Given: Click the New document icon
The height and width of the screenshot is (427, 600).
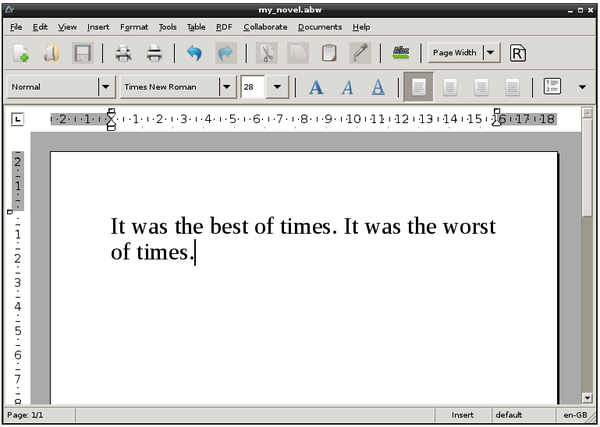Looking at the screenshot, I should (21, 53).
